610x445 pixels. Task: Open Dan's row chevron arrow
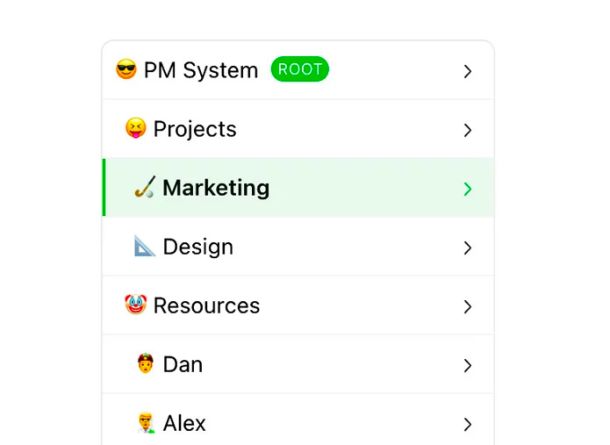click(x=468, y=366)
